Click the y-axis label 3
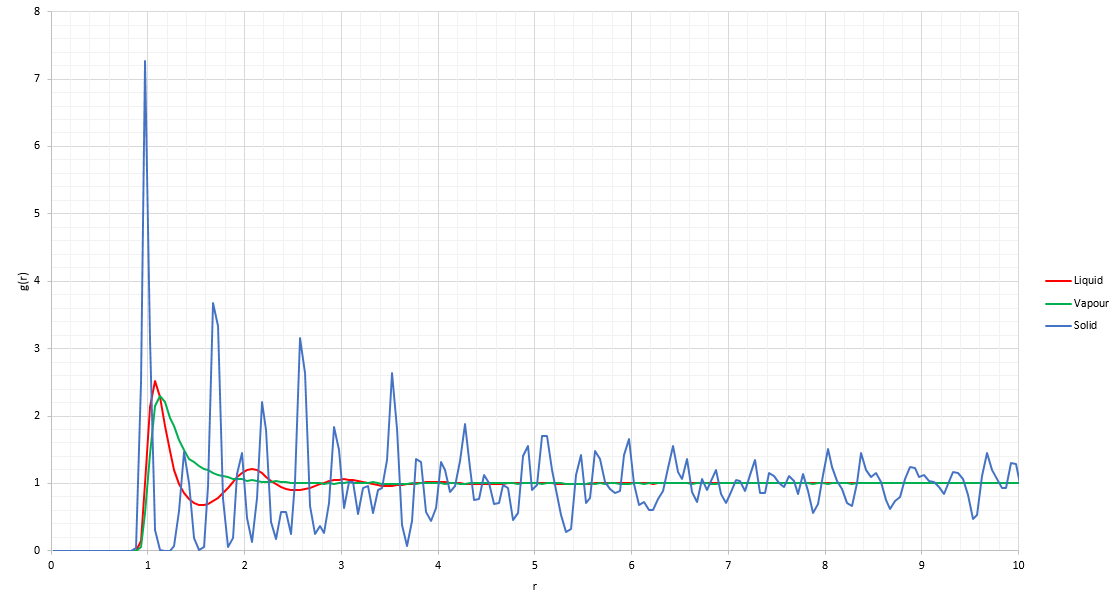 pyautogui.click(x=37, y=348)
